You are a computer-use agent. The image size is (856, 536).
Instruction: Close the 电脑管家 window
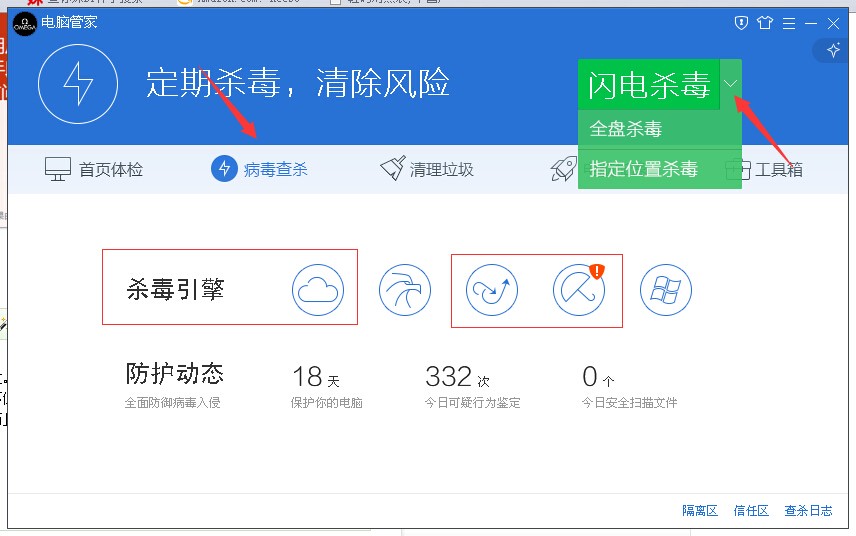[x=833, y=23]
